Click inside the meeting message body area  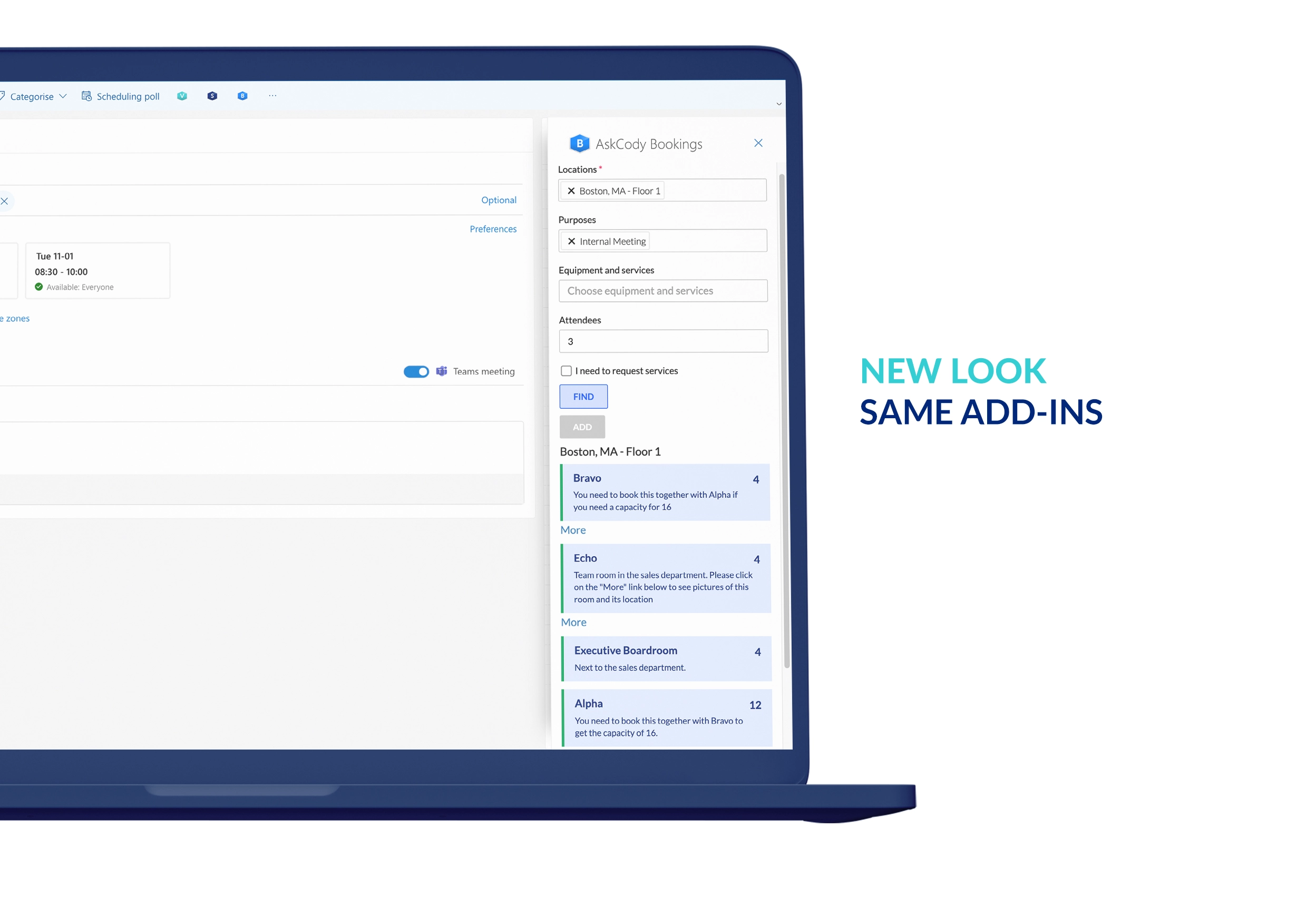[x=261, y=448]
